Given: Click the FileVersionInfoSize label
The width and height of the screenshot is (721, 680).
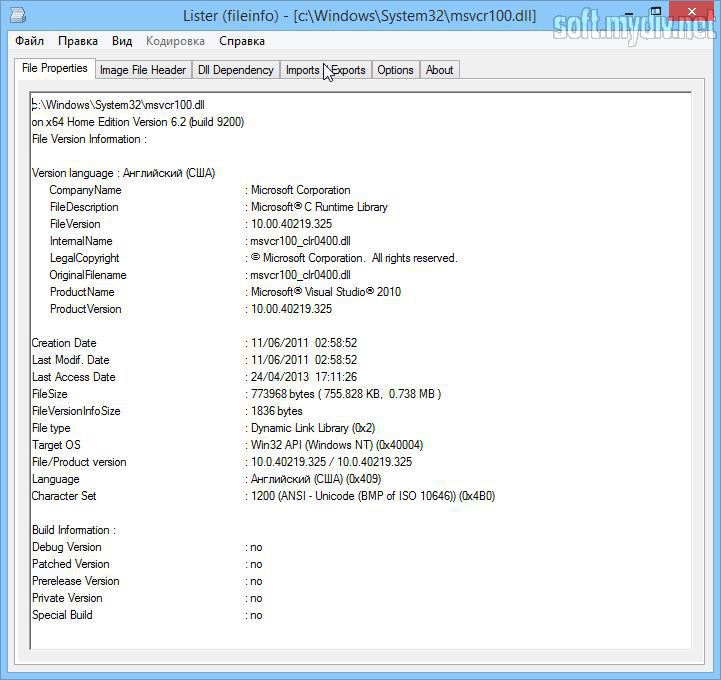Looking at the screenshot, I should [76, 411].
